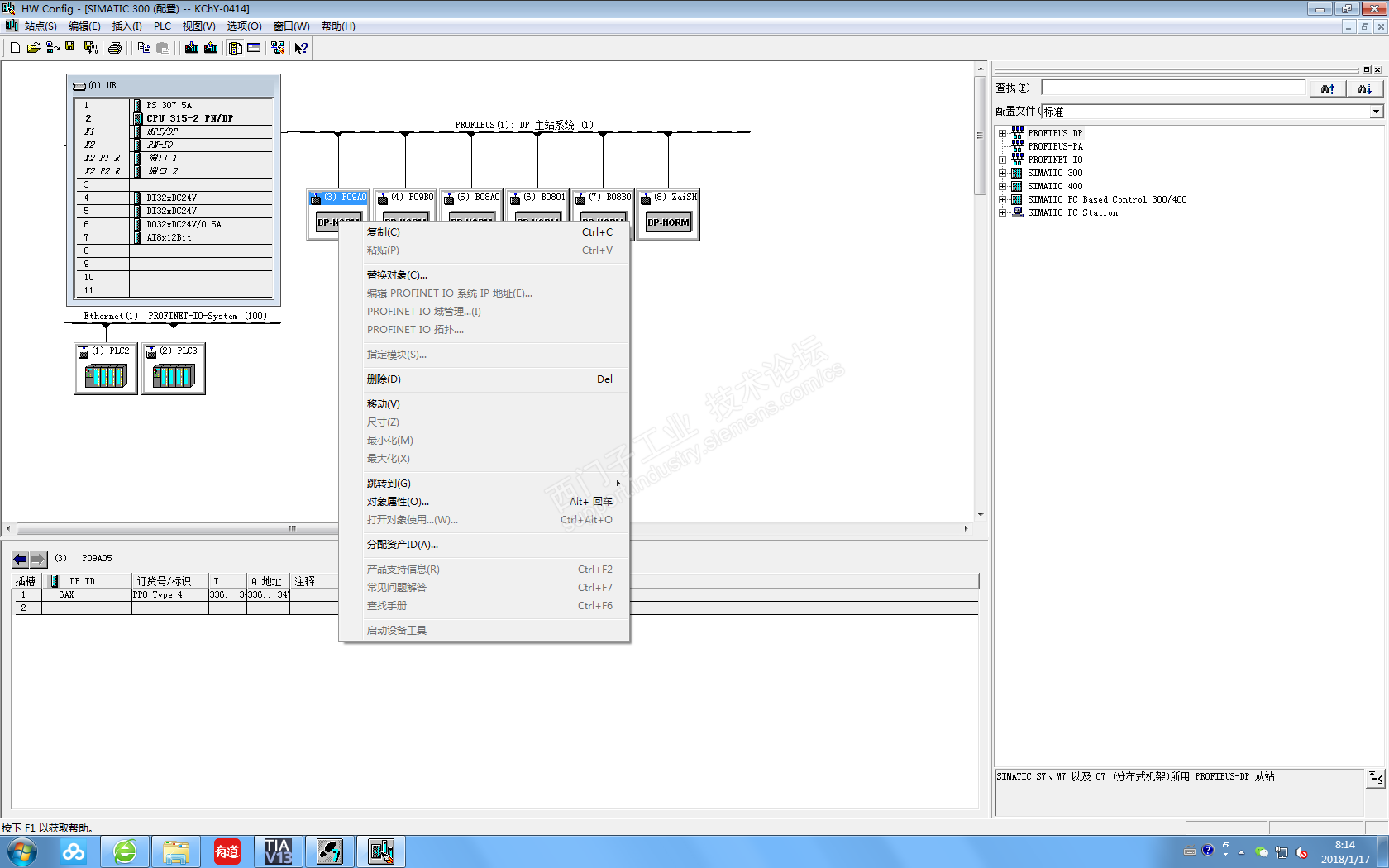Expand the SIMATIC 300 catalog node
The height and width of the screenshot is (868, 1389).
(x=1002, y=173)
